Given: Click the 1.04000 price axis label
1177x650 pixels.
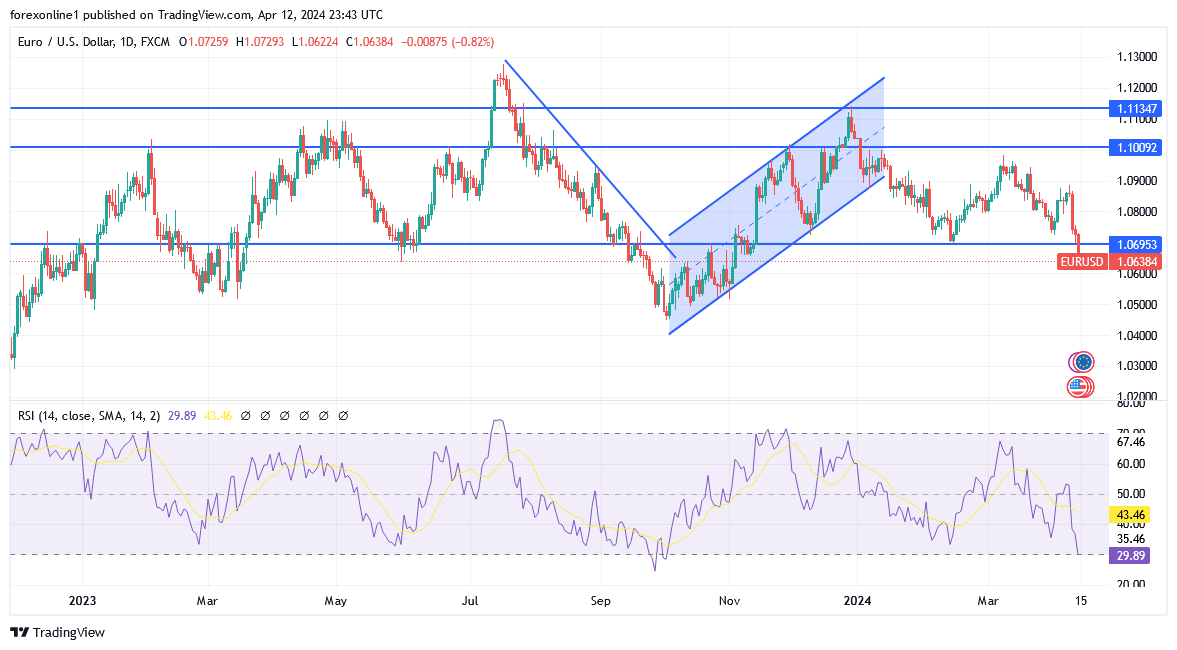Looking at the screenshot, I should click(x=1136, y=336).
